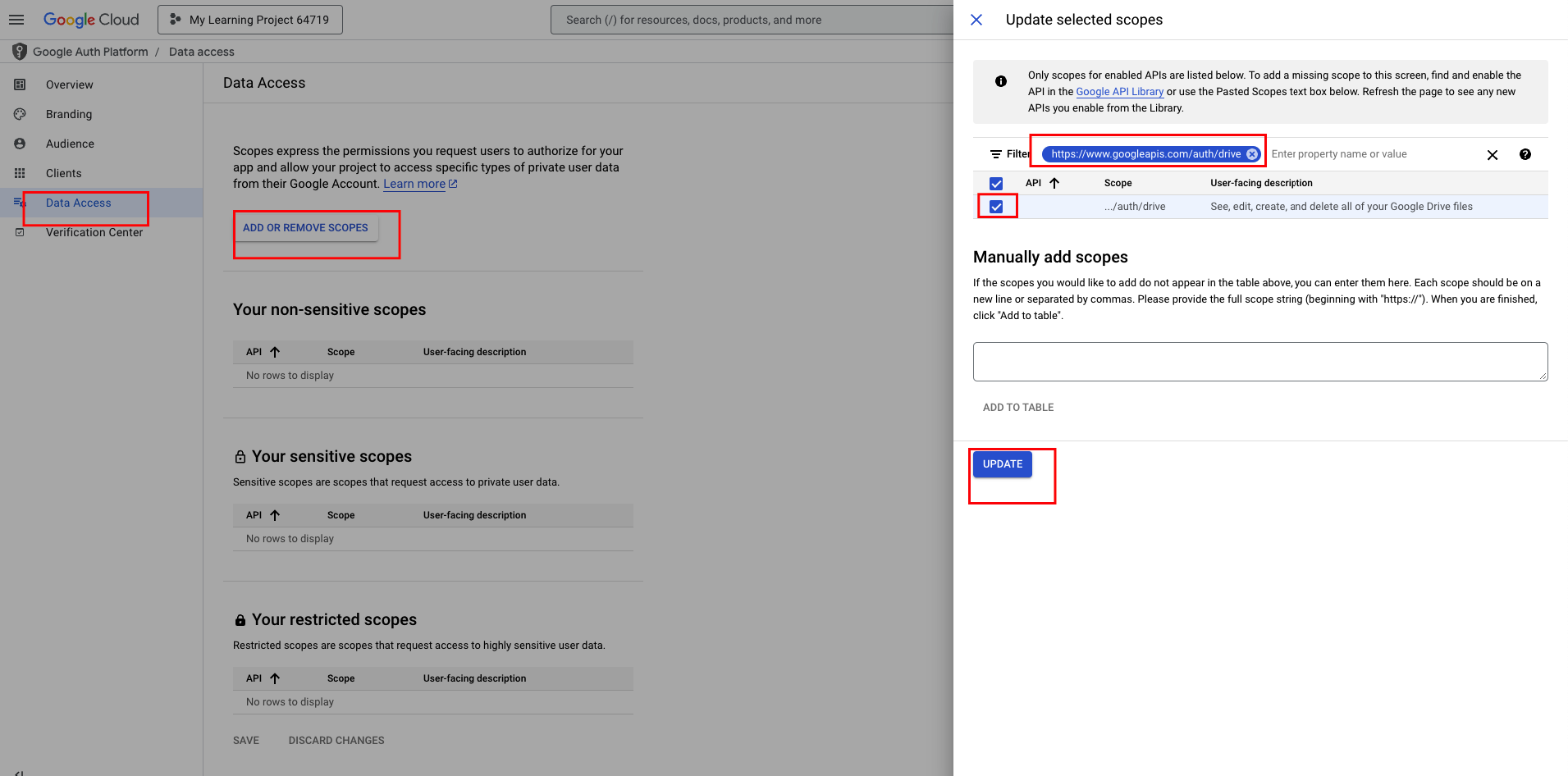Click the Google Drive files description cell
1568x776 pixels.
[1342, 207]
